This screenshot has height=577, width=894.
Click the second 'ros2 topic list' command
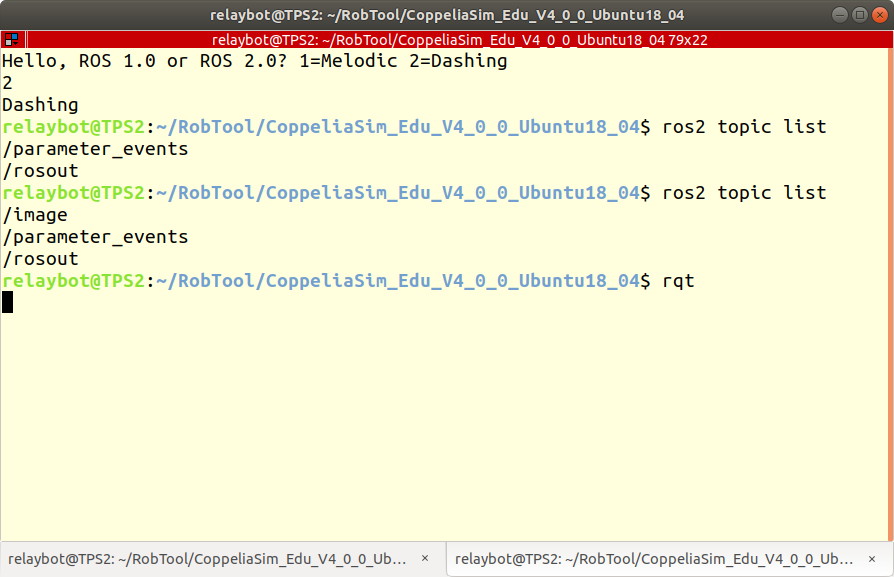click(744, 193)
